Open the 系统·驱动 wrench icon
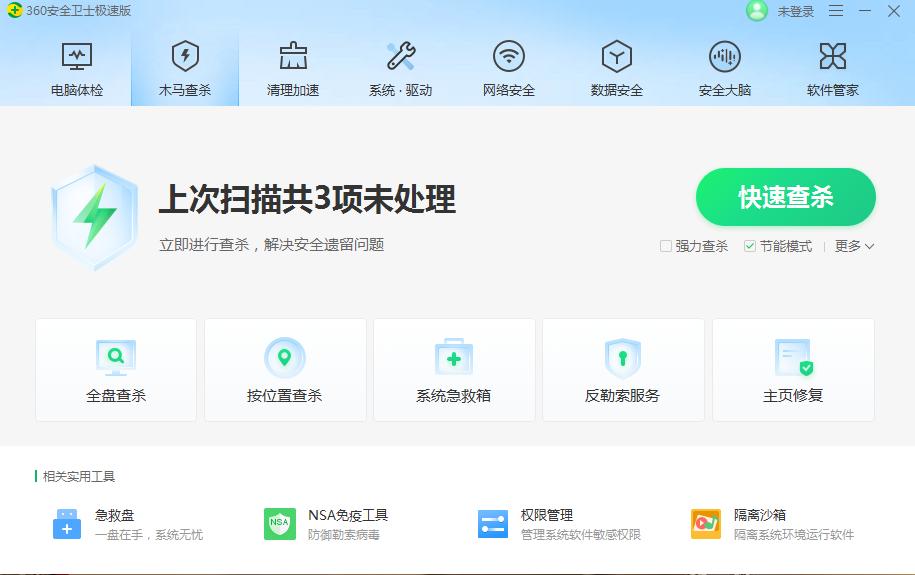The image size is (915, 575). 401,56
